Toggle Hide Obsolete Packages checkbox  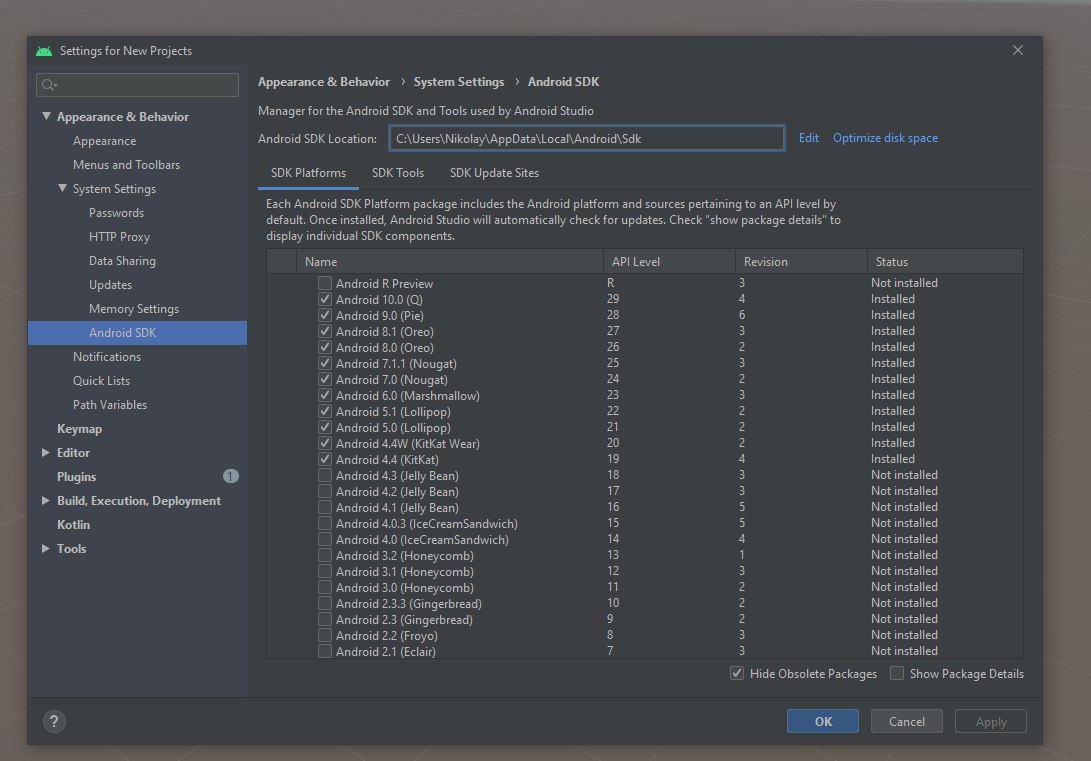(x=737, y=673)
